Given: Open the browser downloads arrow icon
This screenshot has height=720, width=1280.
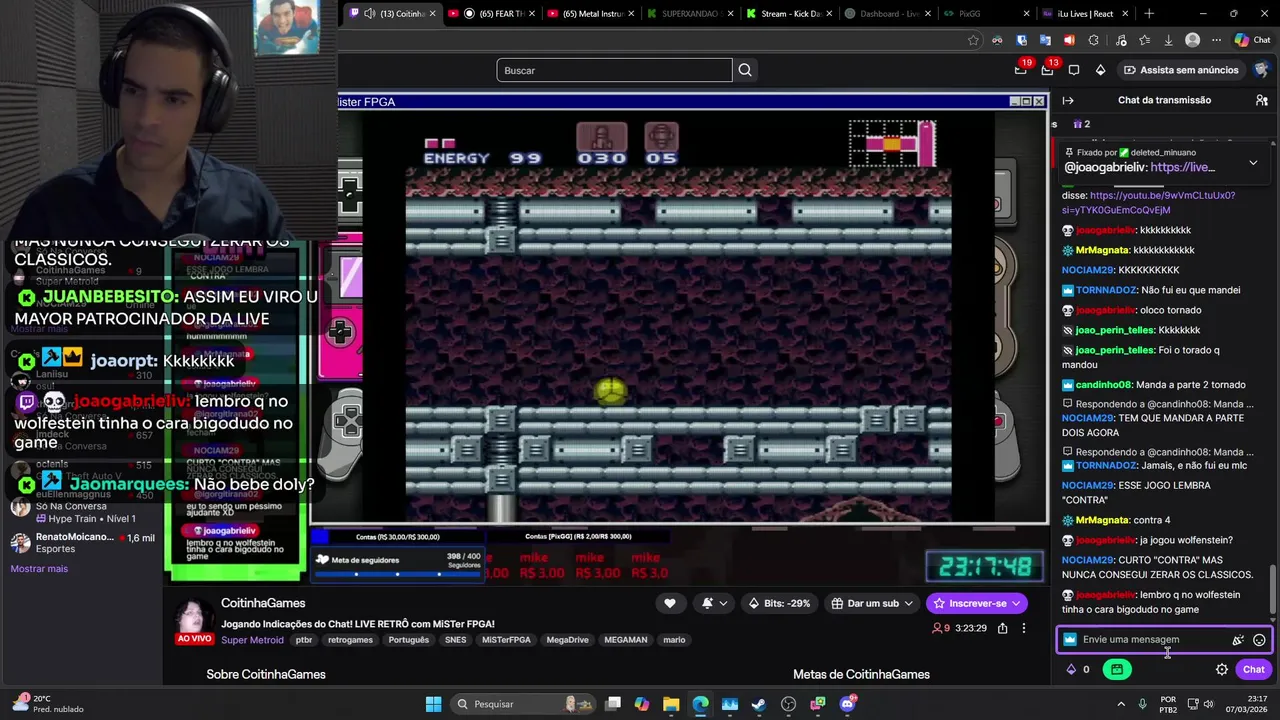Looking at the screenshot, I should 1168,40.
